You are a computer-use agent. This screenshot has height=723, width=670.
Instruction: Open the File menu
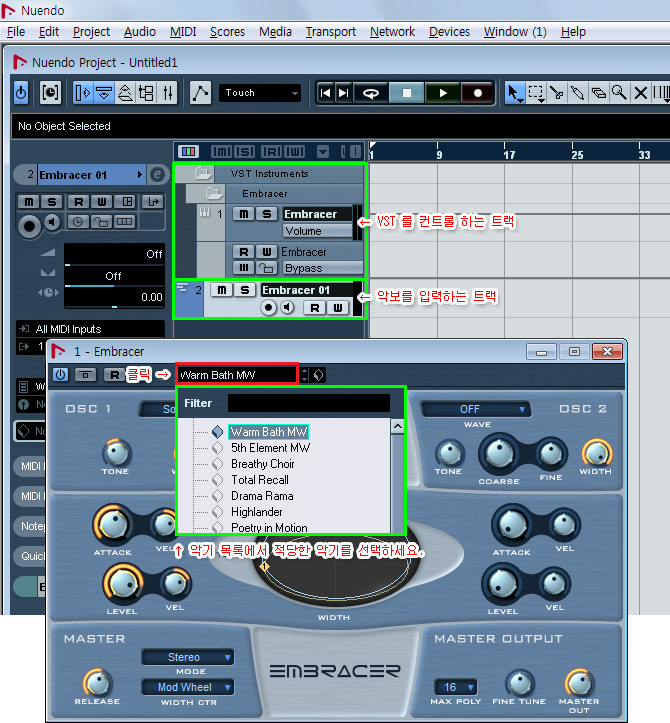point(16,31)
